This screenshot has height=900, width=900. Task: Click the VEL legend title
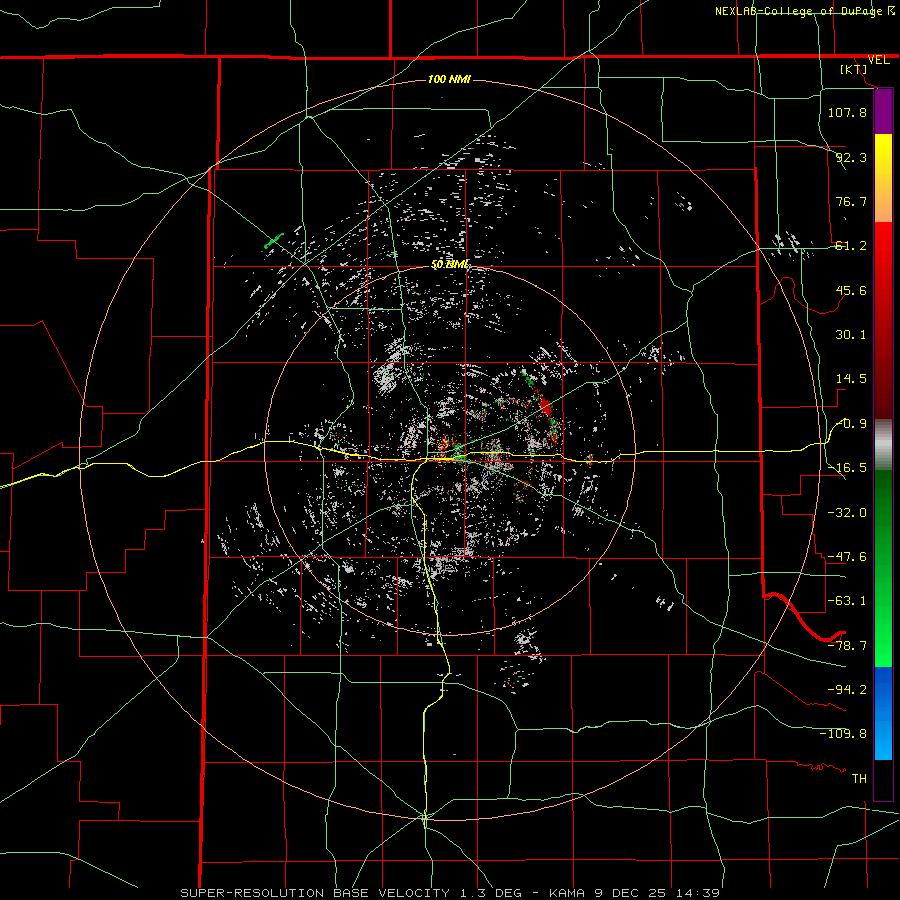pos(878,60)
